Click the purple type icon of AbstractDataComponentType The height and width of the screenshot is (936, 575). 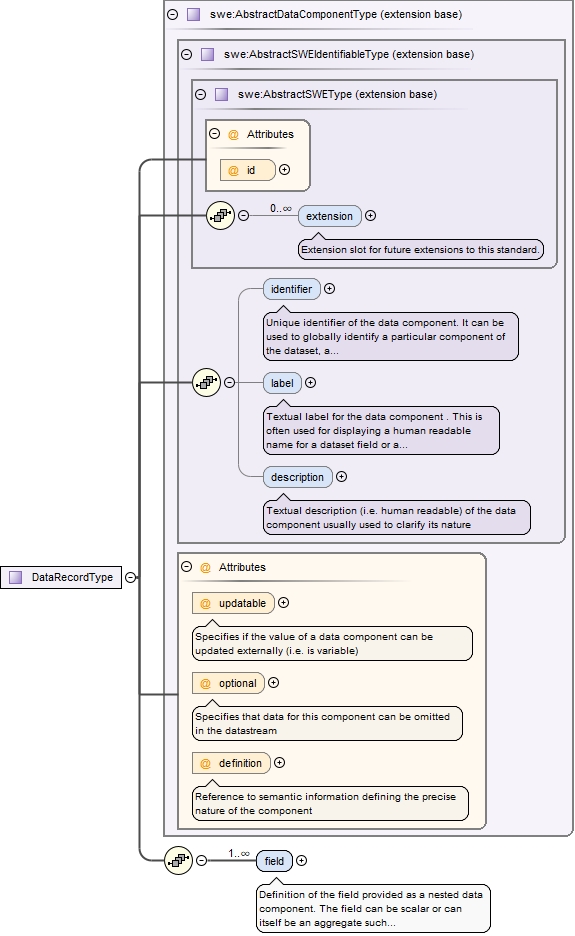[193, 14]
